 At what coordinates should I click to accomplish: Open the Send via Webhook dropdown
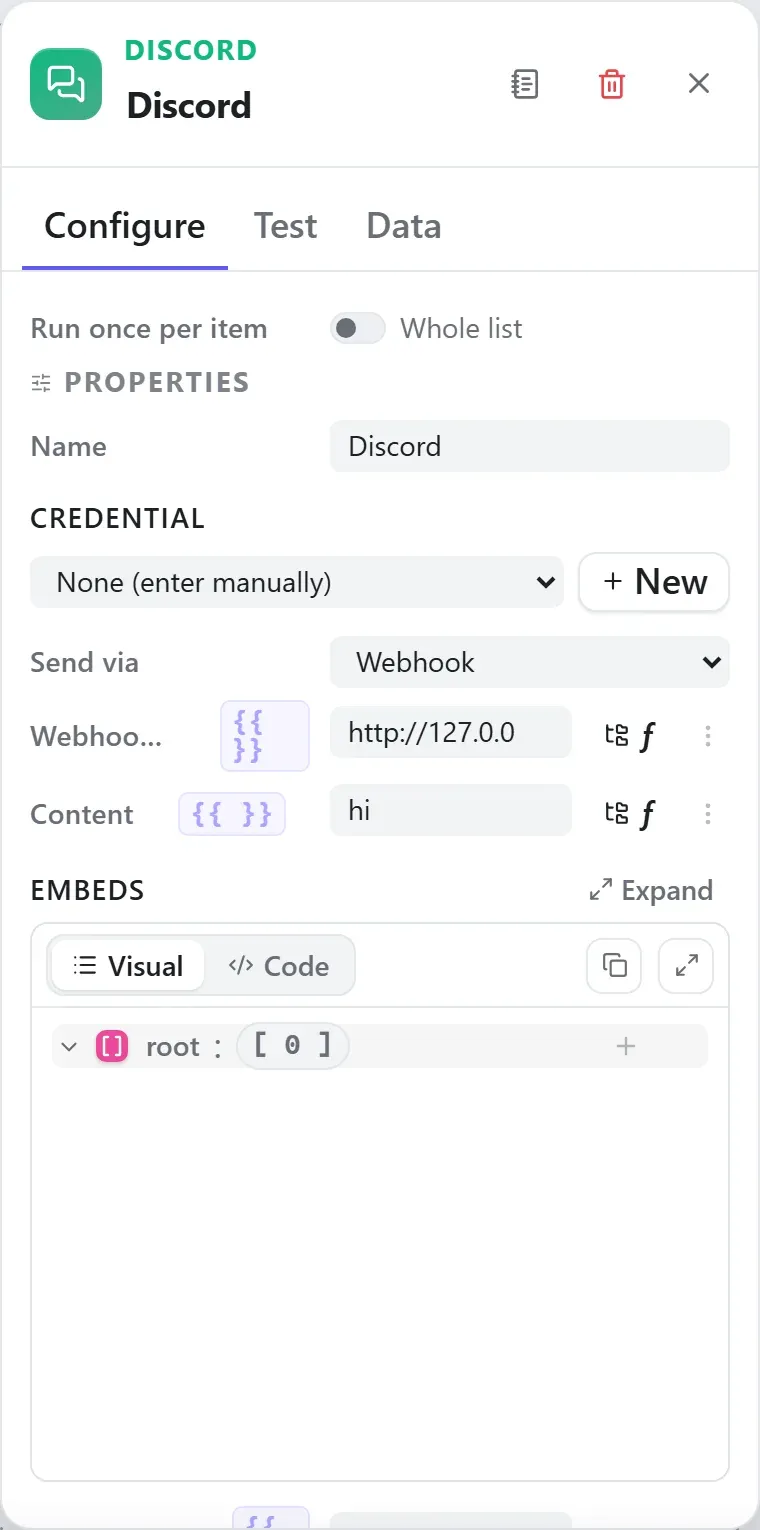[x=530, y=662]
